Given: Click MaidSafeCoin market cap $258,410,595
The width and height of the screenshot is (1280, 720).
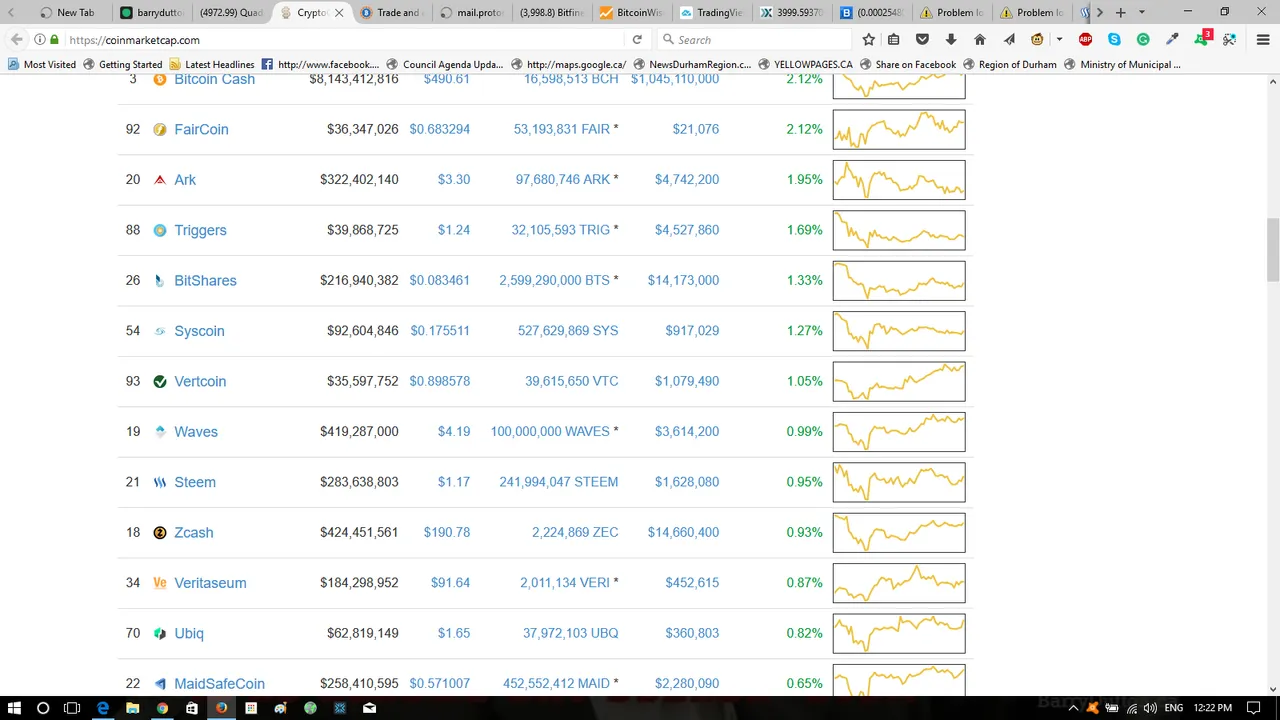Looking at the screenshot, I should click(359, 684).
